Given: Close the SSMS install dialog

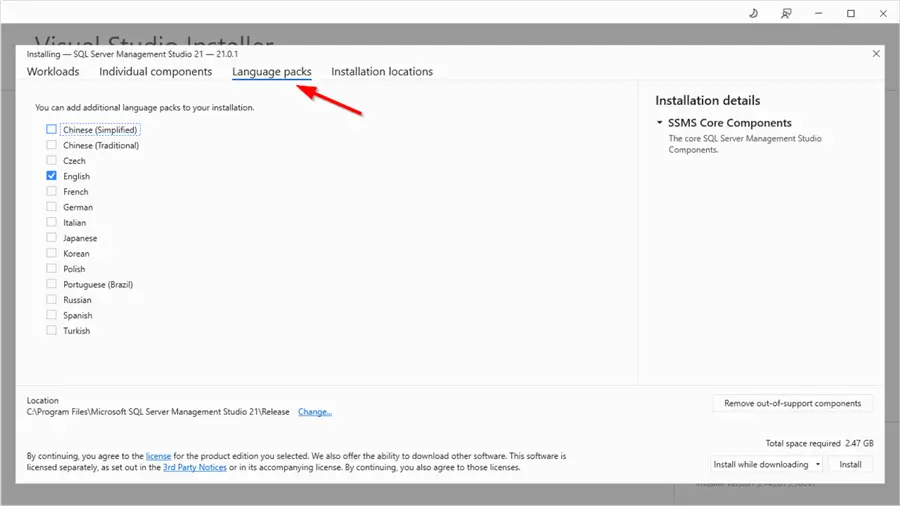Looking at the screenshot, I should [x=876, y=53].
